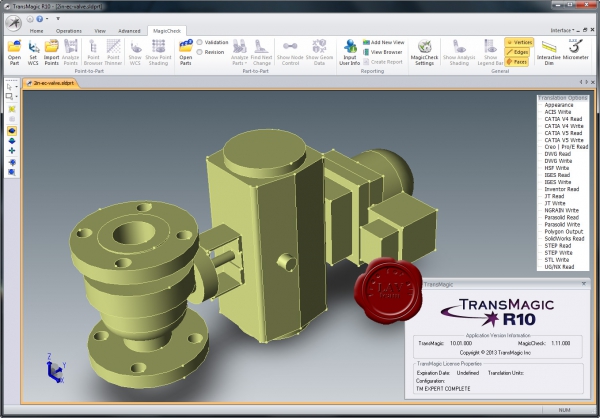Click the Analyze Points icon
This screenshot has height=418, width=600.
point(70,52)
